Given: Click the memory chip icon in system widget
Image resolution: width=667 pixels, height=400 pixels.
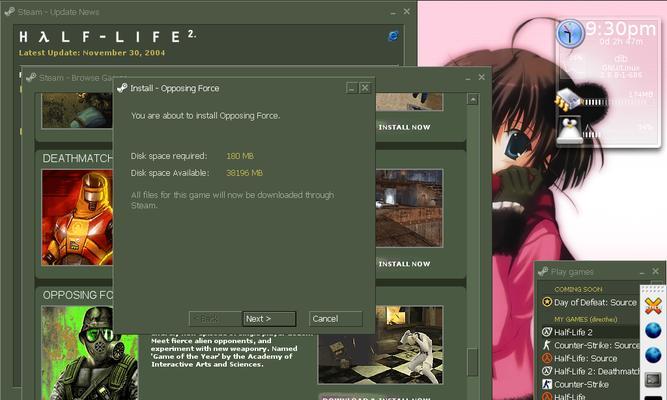Looking at the screenshot, I should click(567, 100).
